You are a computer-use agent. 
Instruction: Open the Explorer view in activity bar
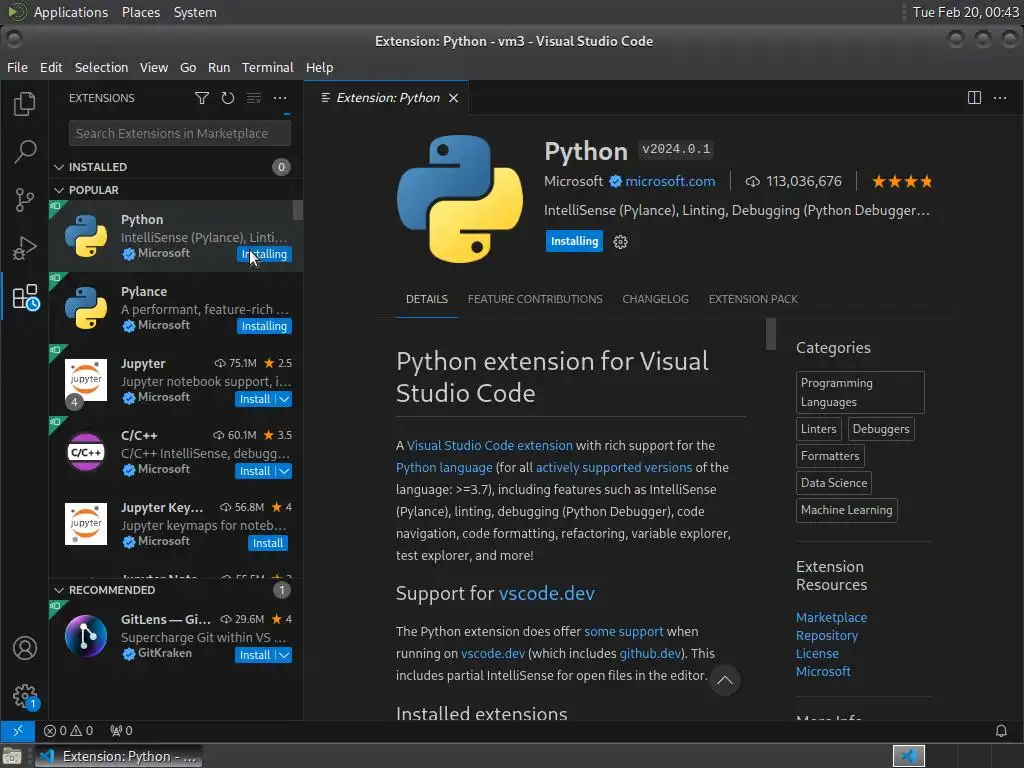tap(25, 103)
